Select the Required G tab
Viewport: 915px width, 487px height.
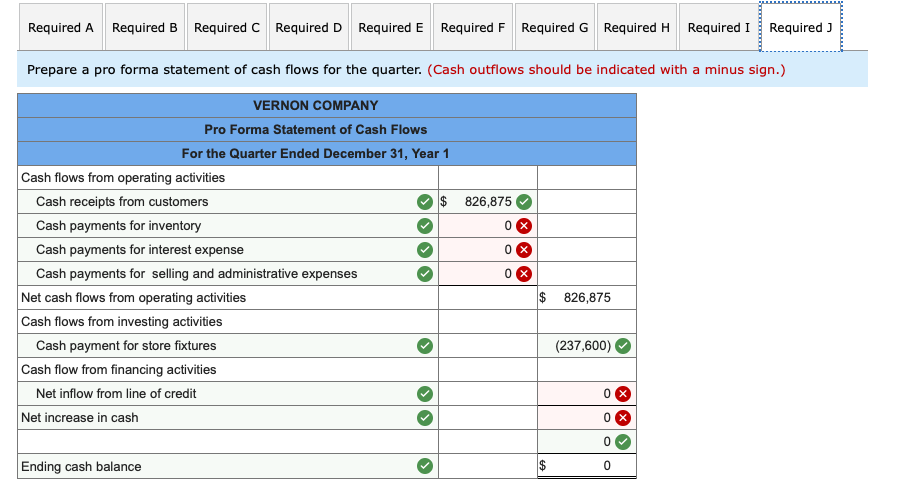(x=555, y=27)
